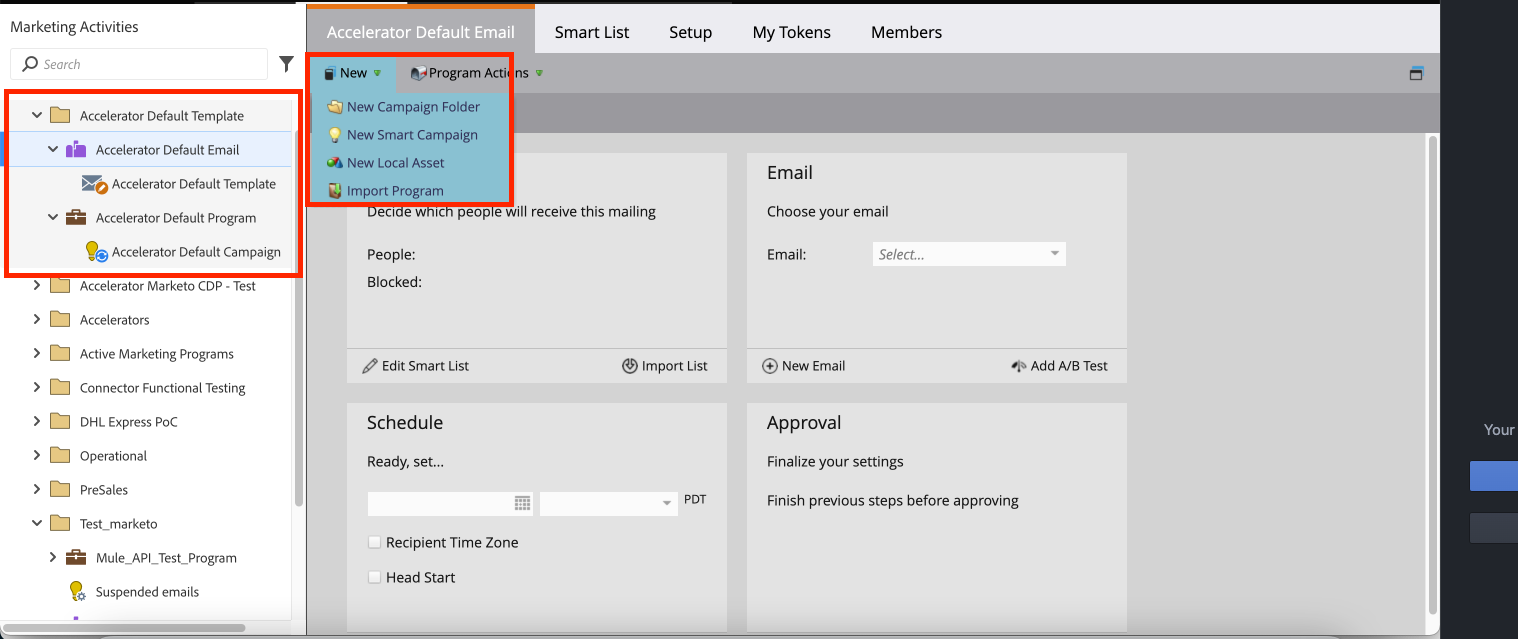
Task: Open the Members tab
Action: tap(906, 32)
